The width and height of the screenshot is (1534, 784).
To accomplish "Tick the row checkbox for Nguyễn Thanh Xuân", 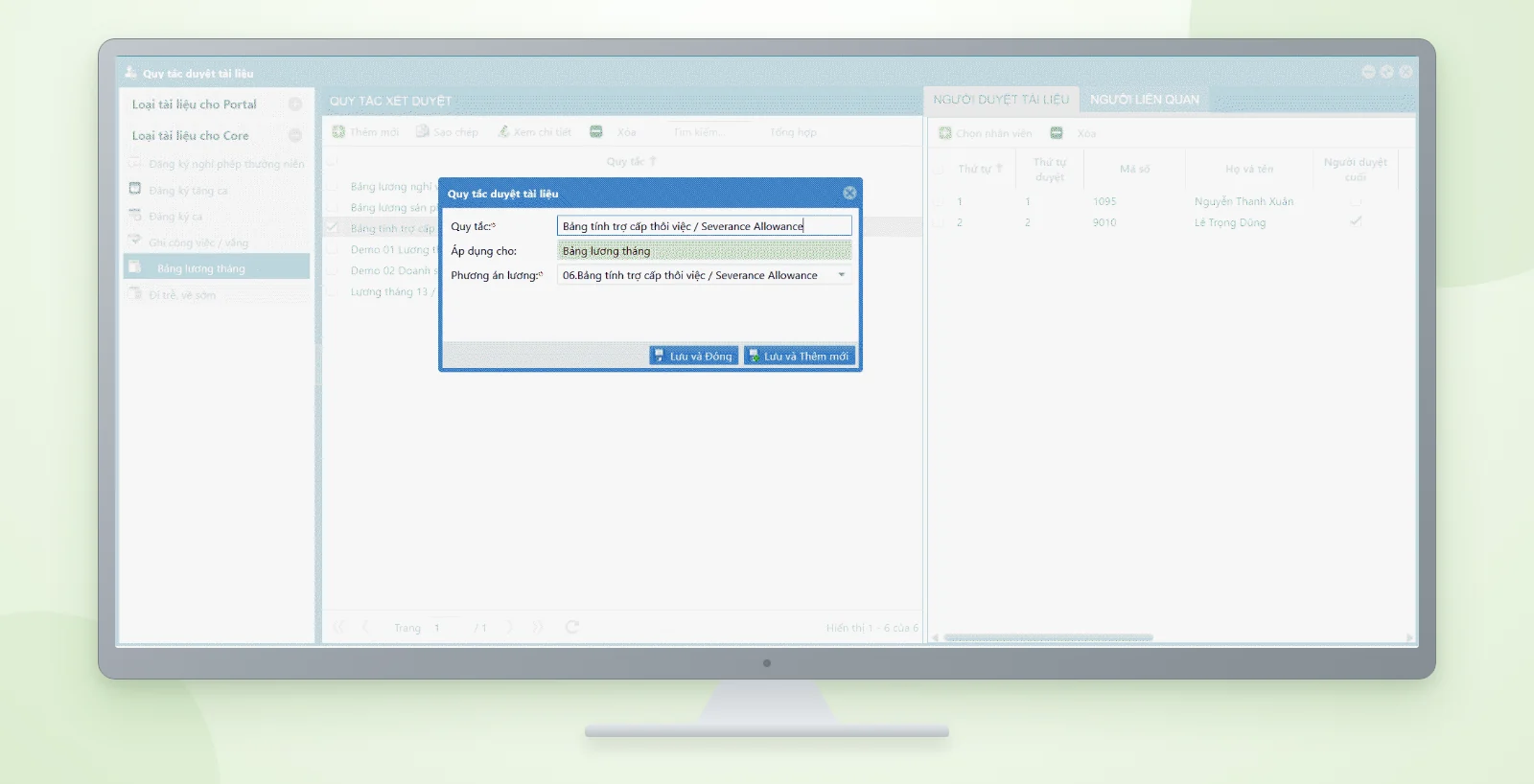I will pyautogui.click(x=938, y=201).
